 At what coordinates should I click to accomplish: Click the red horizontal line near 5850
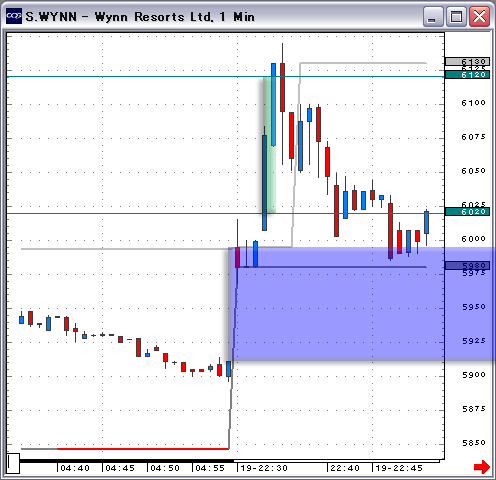pyautogui.click(x=143, y=449)
